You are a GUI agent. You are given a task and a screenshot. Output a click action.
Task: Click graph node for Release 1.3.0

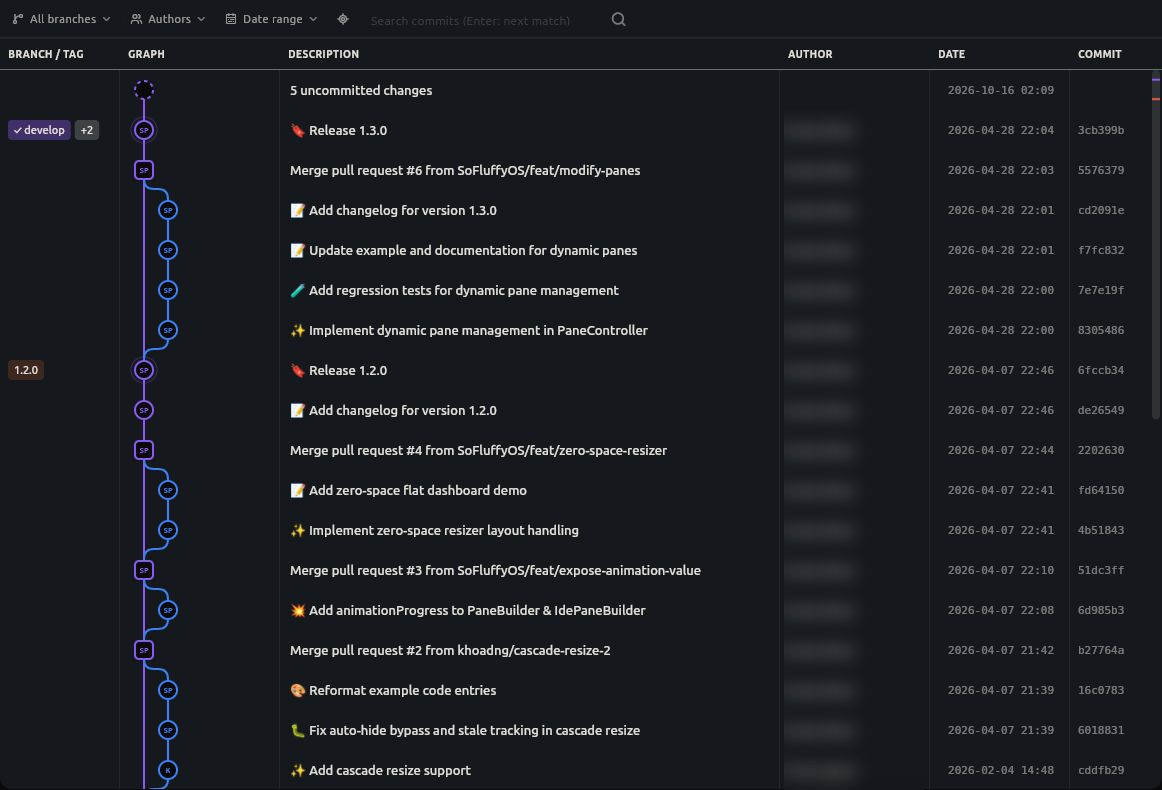pos(144,130)
